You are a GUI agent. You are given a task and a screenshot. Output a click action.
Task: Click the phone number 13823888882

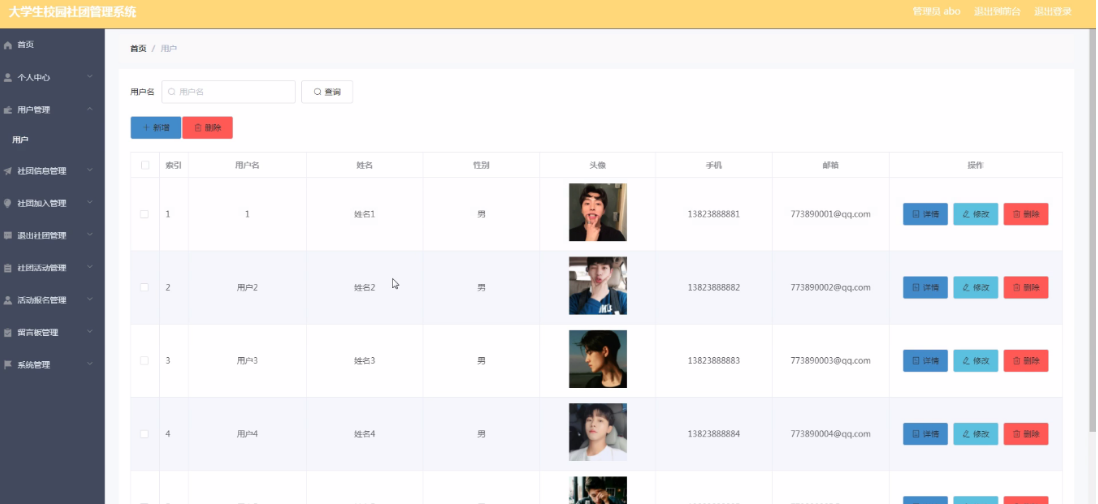(714, 288)
